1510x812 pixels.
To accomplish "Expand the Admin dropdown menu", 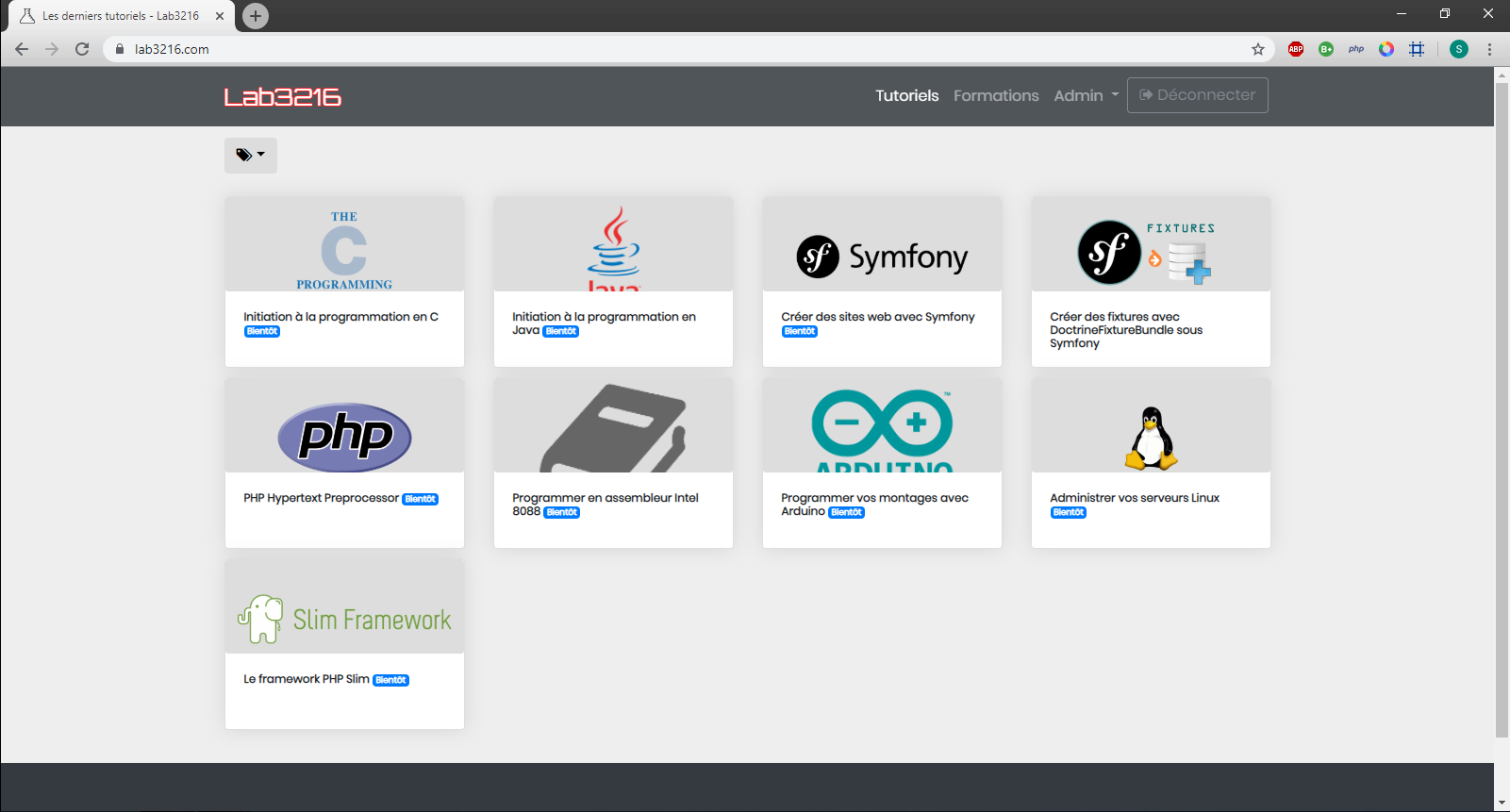I will [x=1086, y=95].
